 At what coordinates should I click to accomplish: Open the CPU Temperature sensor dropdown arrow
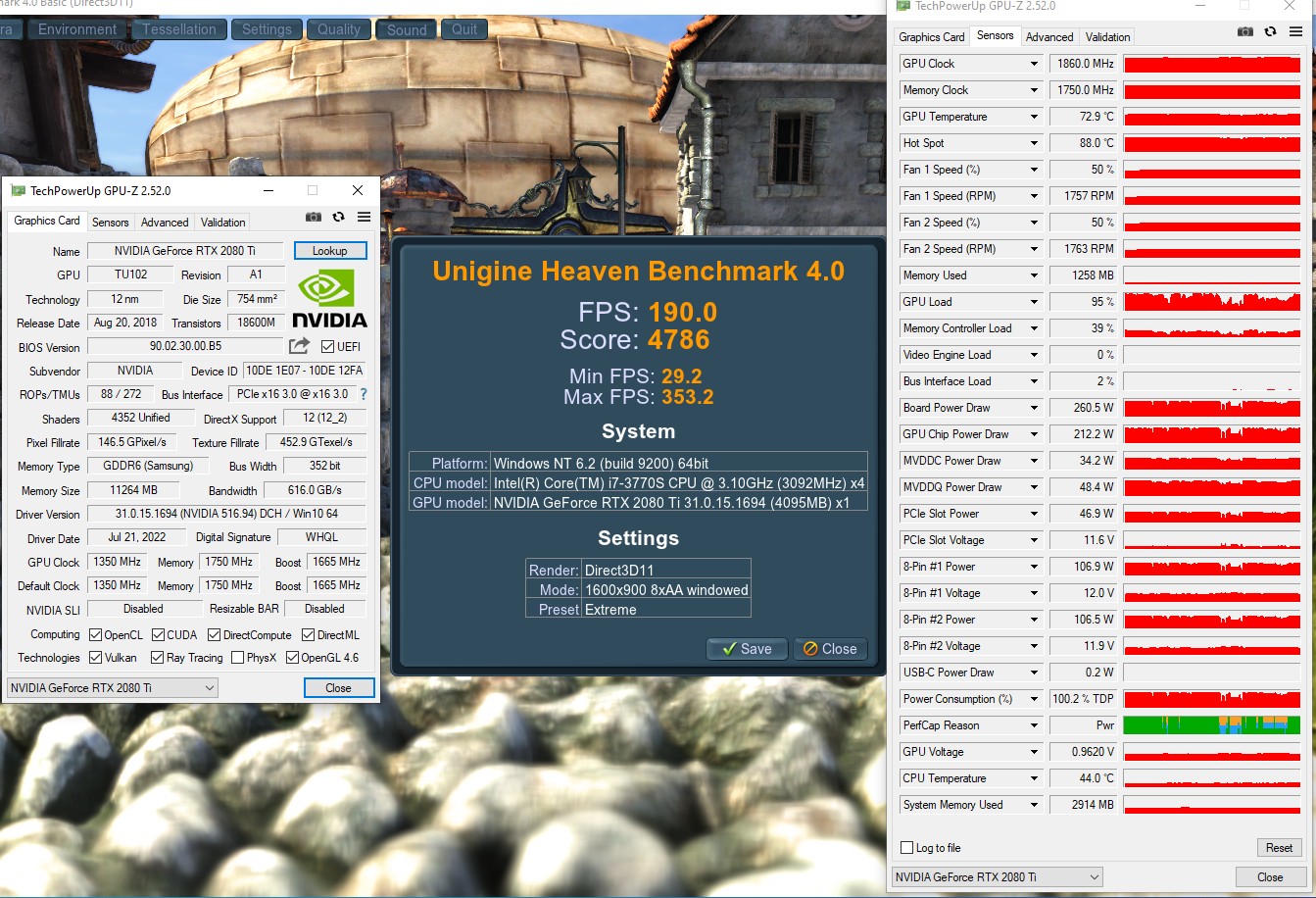pos(1034,778)
